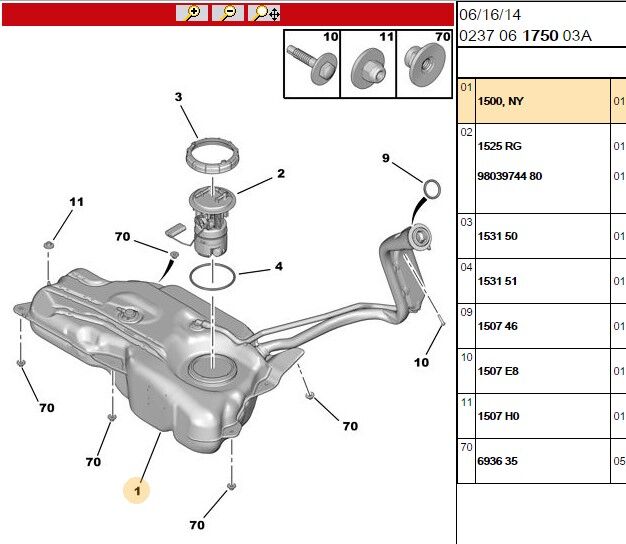Screen dimensions: 626x544
Task: Select bolt thumbnail number 10
Action: point(312,64)
